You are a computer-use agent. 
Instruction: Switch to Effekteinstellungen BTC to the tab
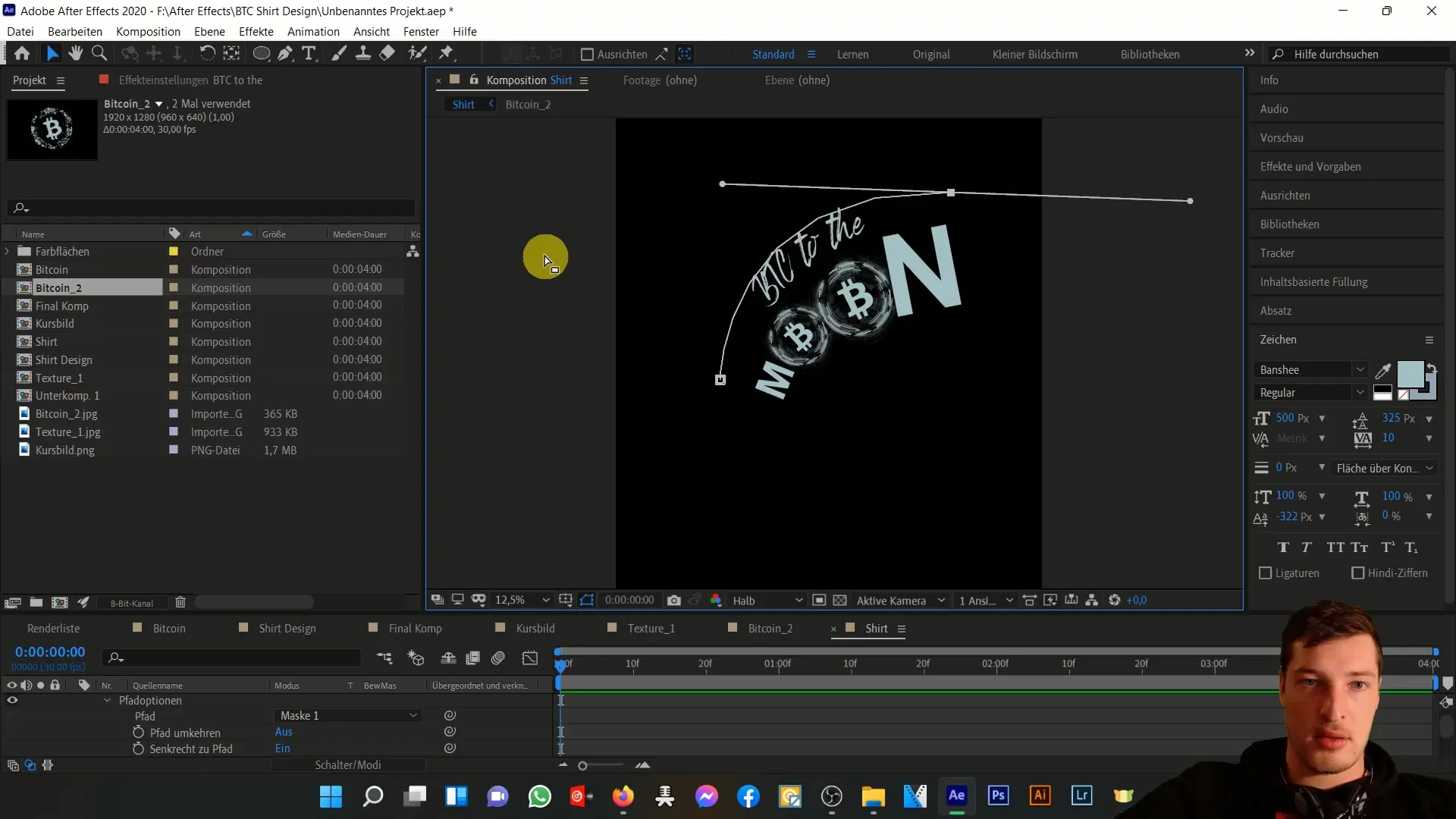tap(190, 80)
